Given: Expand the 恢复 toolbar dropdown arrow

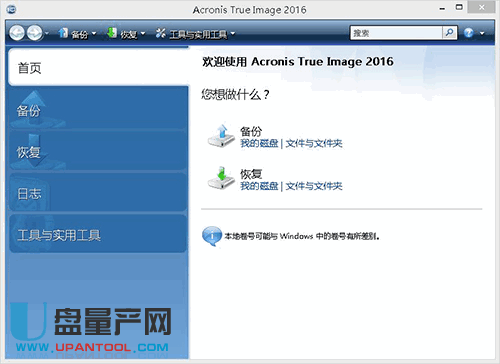Looking at the screenshot, I should pyautogui.click(x=143, y=33).
